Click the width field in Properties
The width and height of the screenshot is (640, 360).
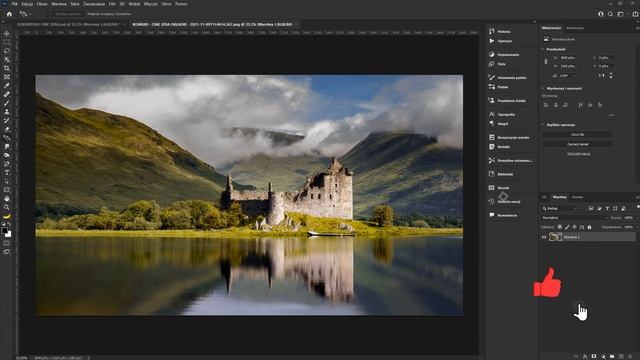(x=567, y=58)
